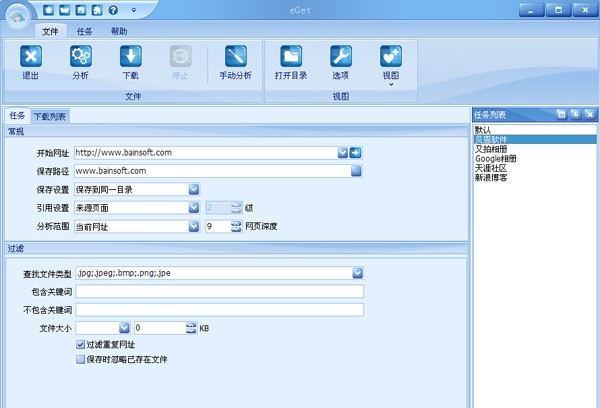Adjust the 网页深度 spinner arrows

point(236,227)
